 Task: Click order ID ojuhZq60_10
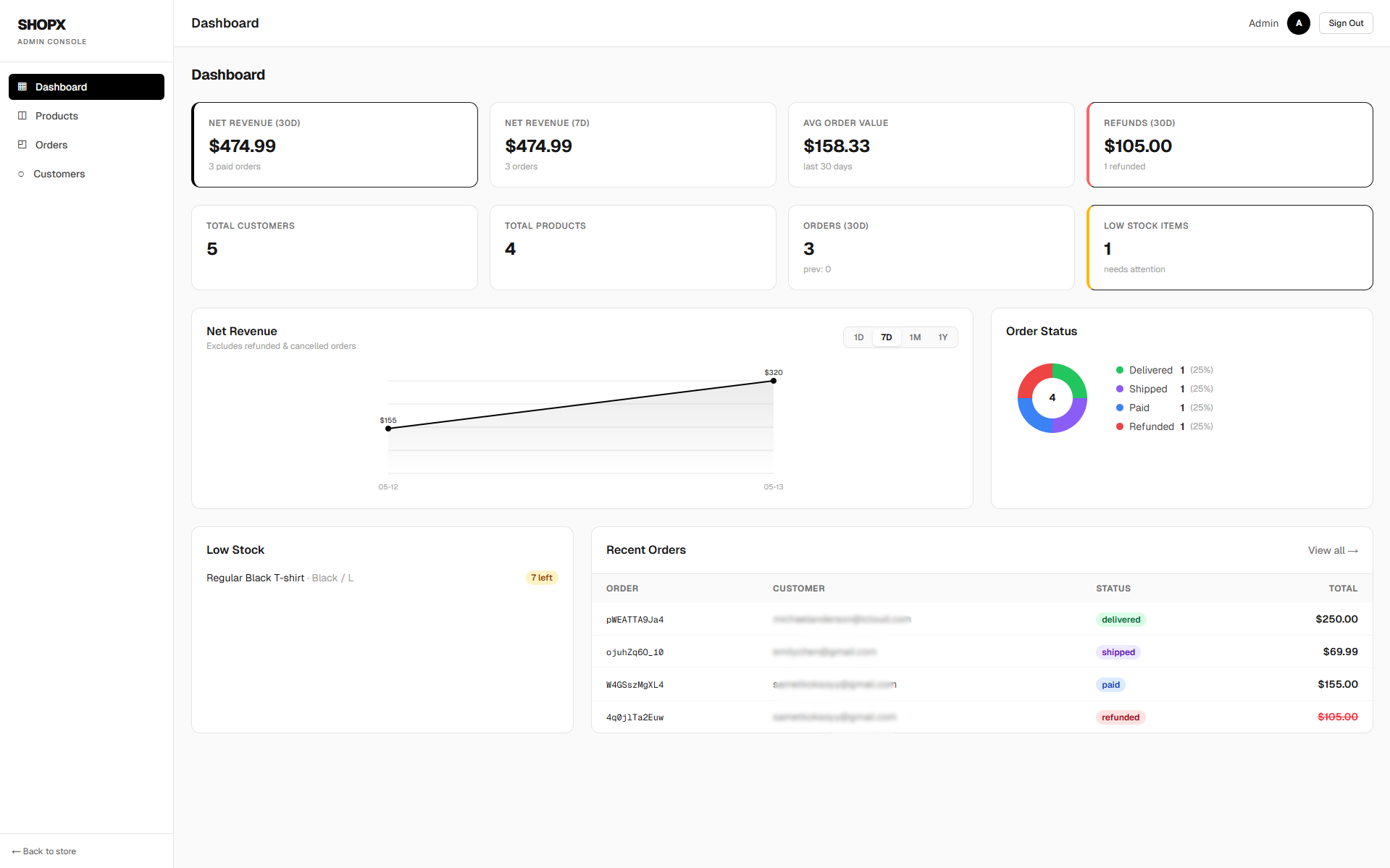[635, 652]
